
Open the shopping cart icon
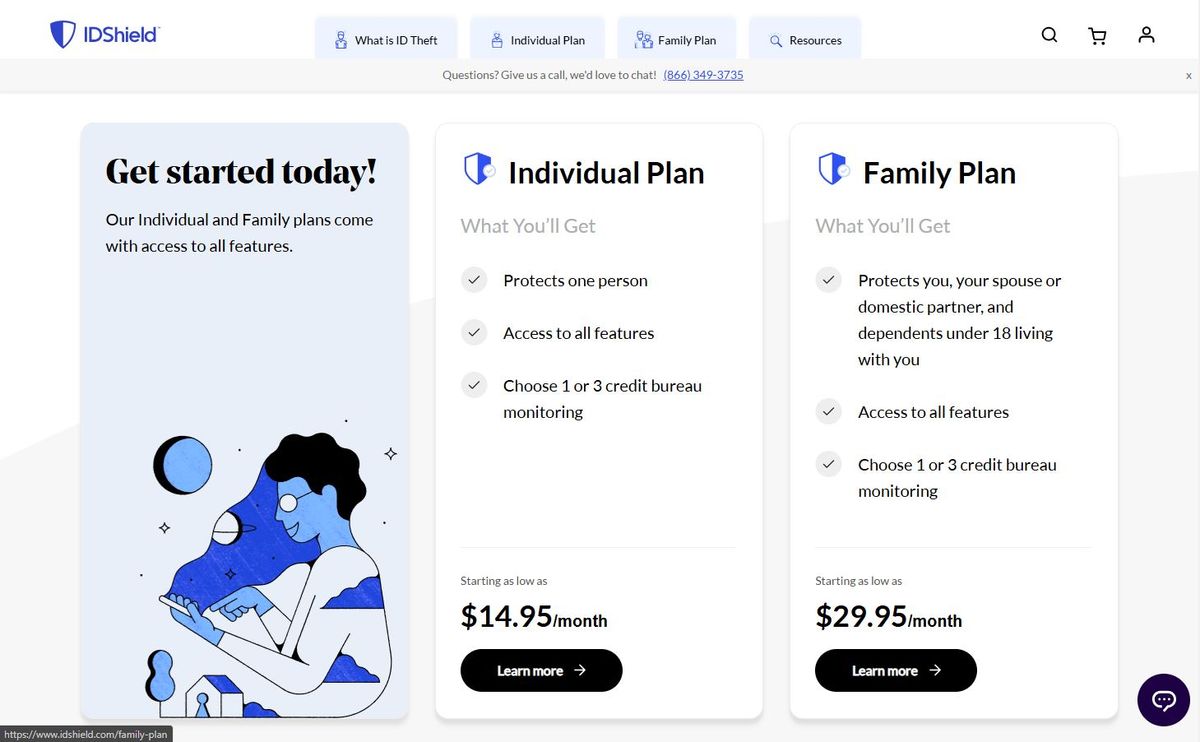click(x=1097, y=36)
